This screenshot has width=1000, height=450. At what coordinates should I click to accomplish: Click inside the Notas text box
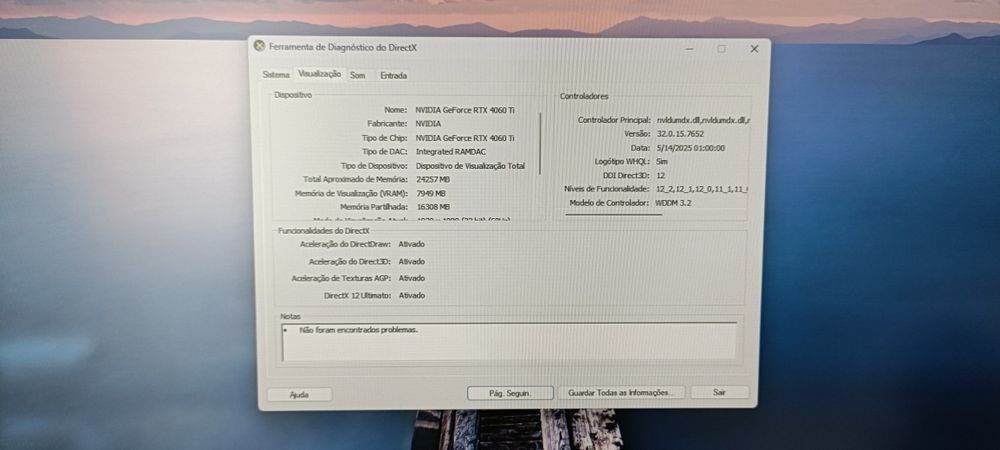(509, 342)
